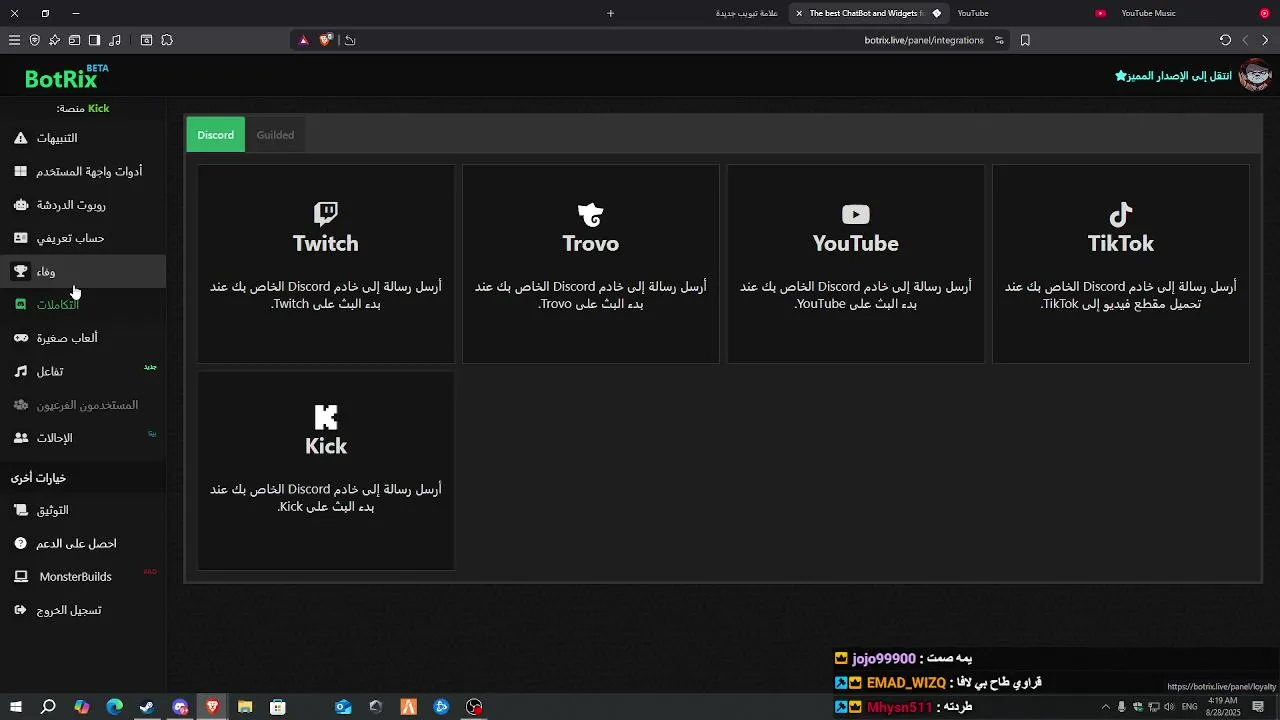Viewport: 1280px width, 720px height.
Task: Select the YouTube integration card
Action: coord(856,264)
